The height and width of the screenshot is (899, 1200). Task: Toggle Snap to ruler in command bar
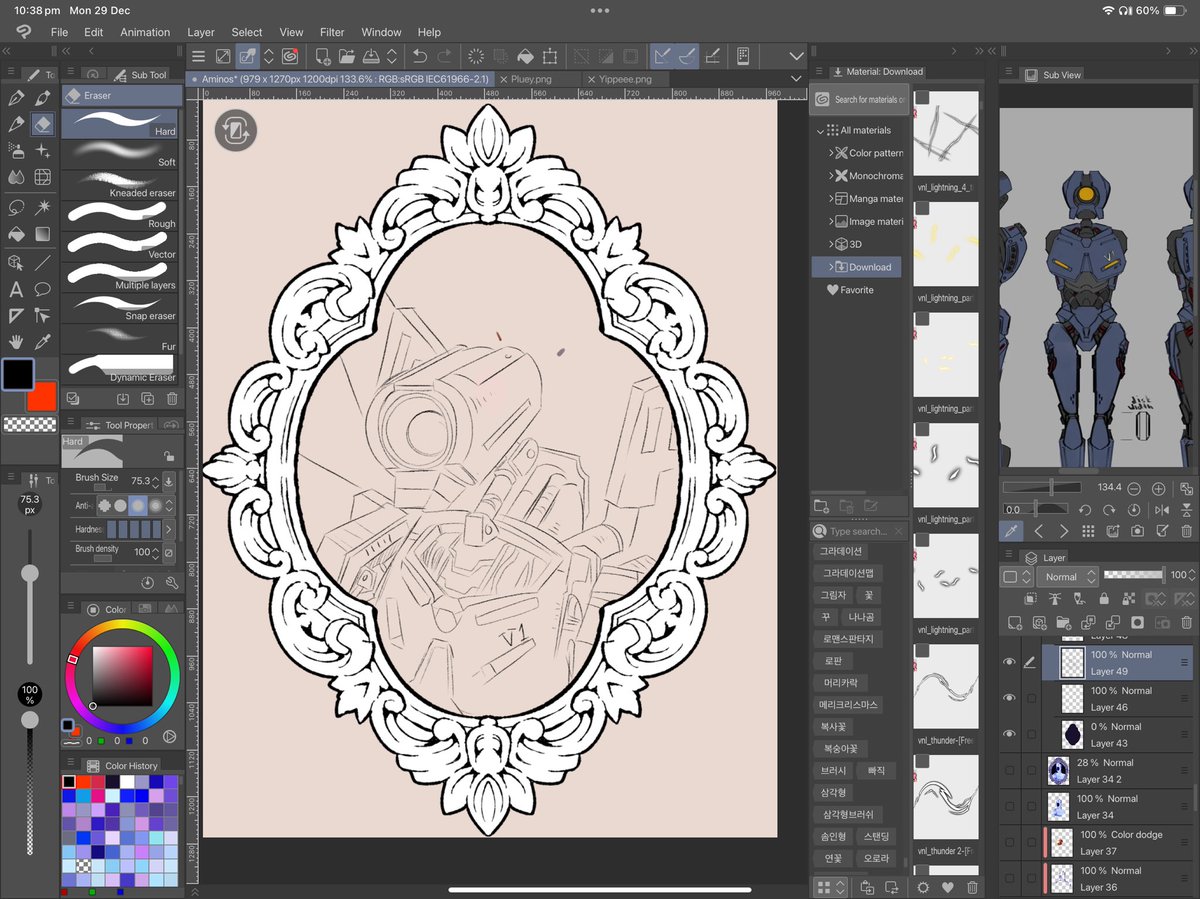pyautogui.click(x=662, y=57)
